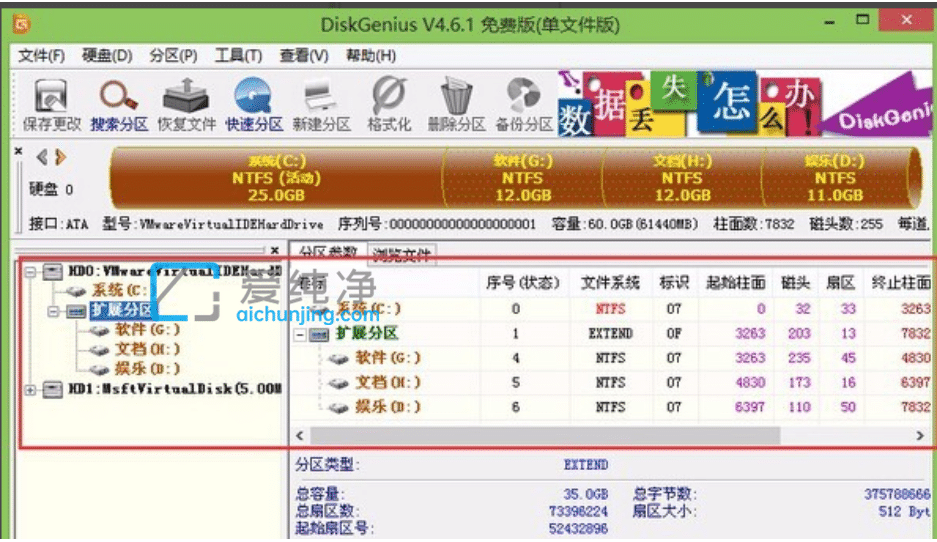The height and width of the screenshot is (542, 937).
Task: Click 总扇区数 value 73398224
Action: click(x=578, y=512)
